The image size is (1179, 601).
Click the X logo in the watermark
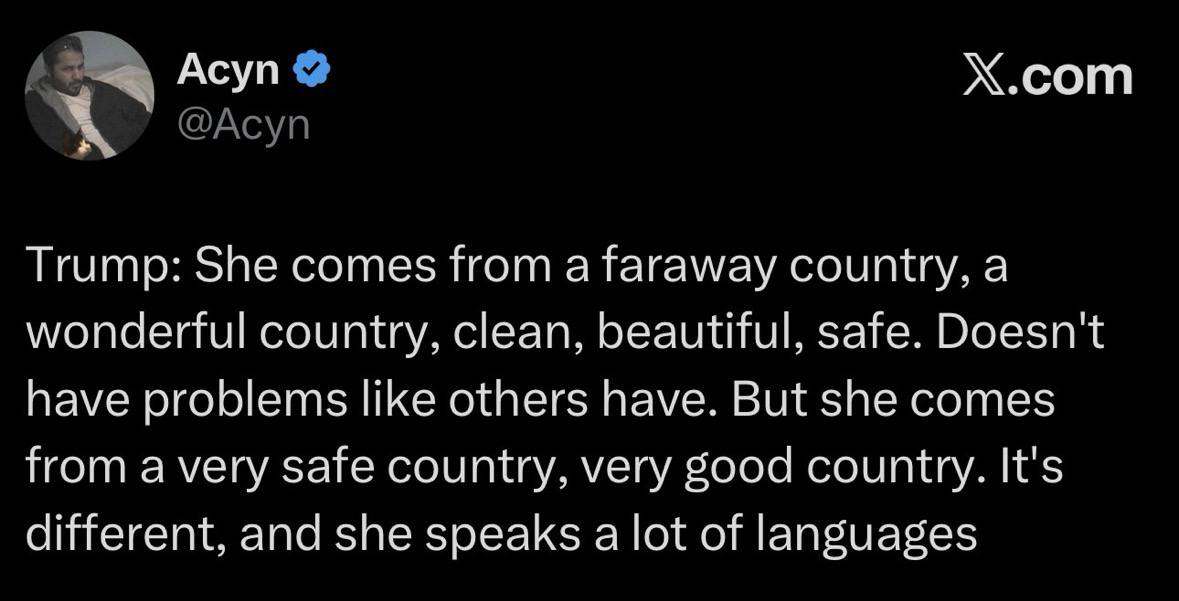[983, 76]
